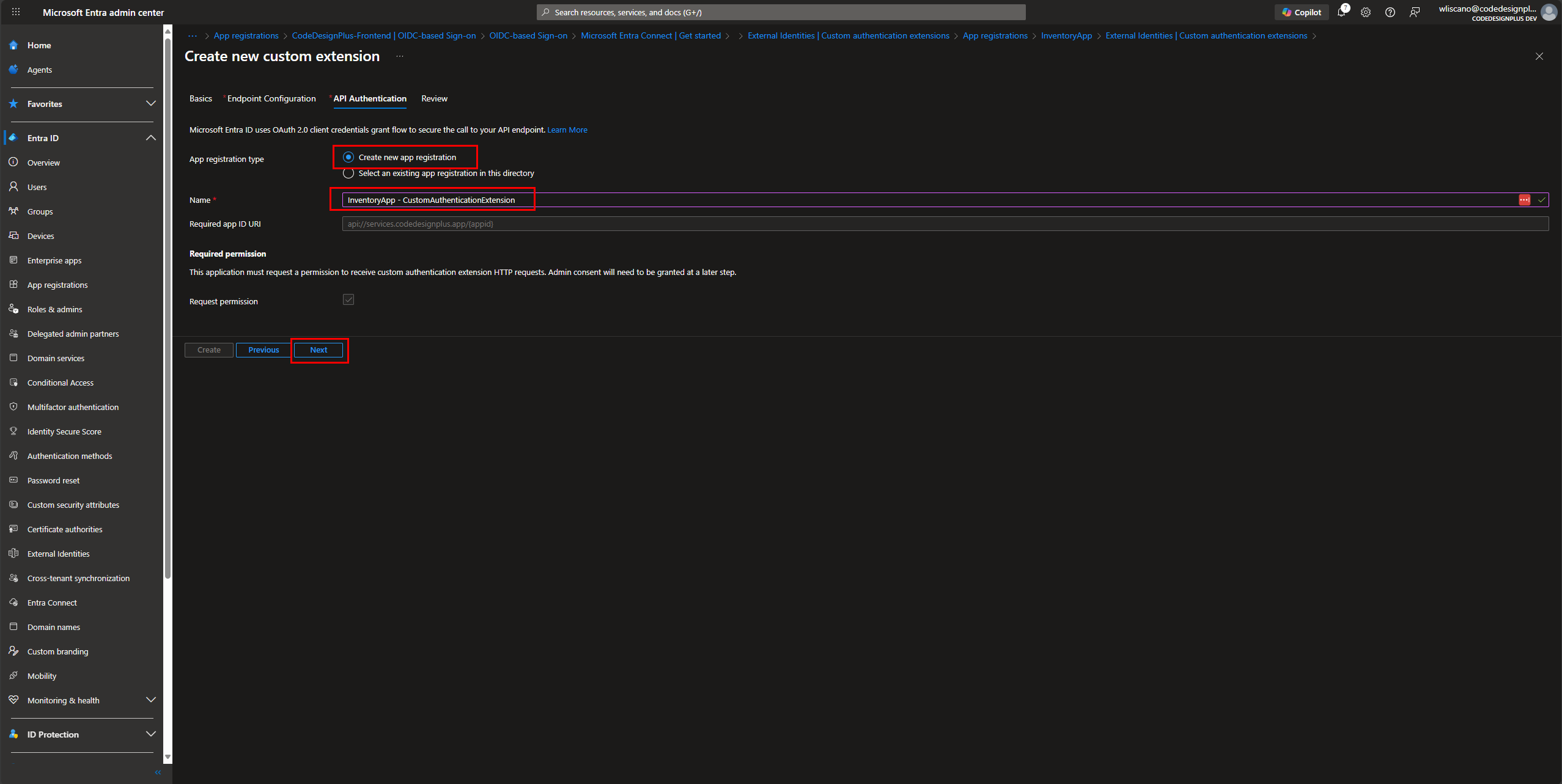Click the red password manager icon in Name field
Viewport: 1562px width, 784px height.
pyautogui.click(x=1525, y=200)
